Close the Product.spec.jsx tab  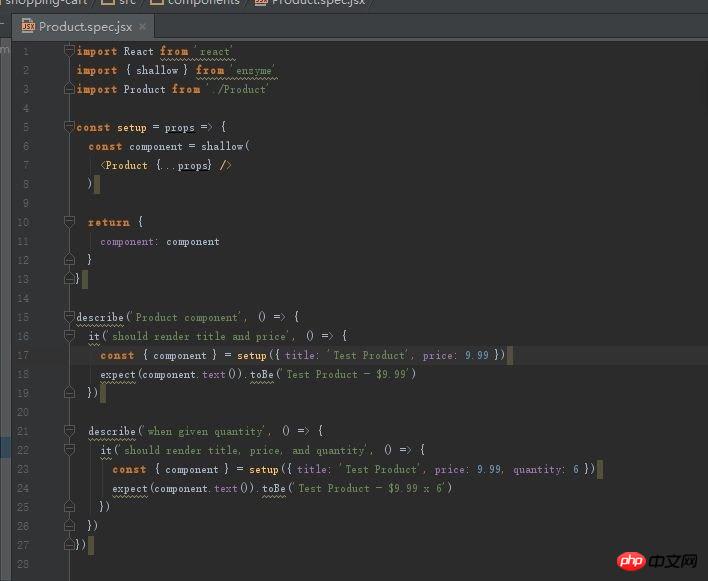click(x=143, y=27)
